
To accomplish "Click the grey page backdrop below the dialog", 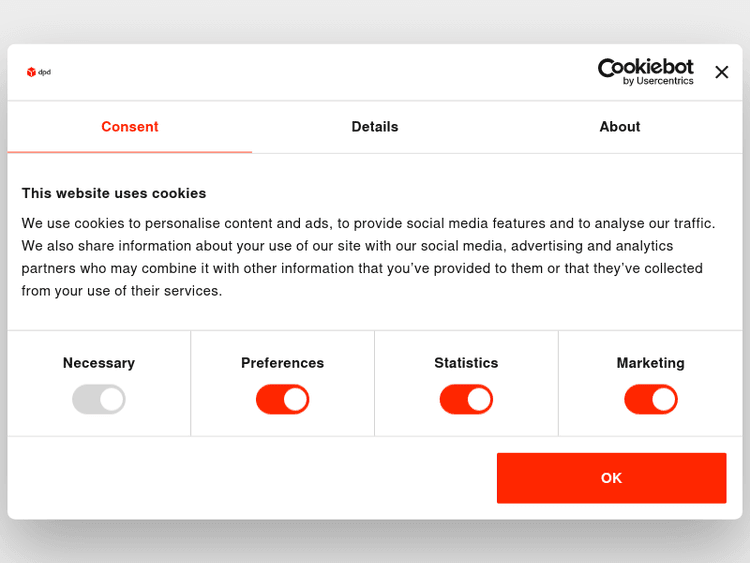I will (x=375, y=542).
